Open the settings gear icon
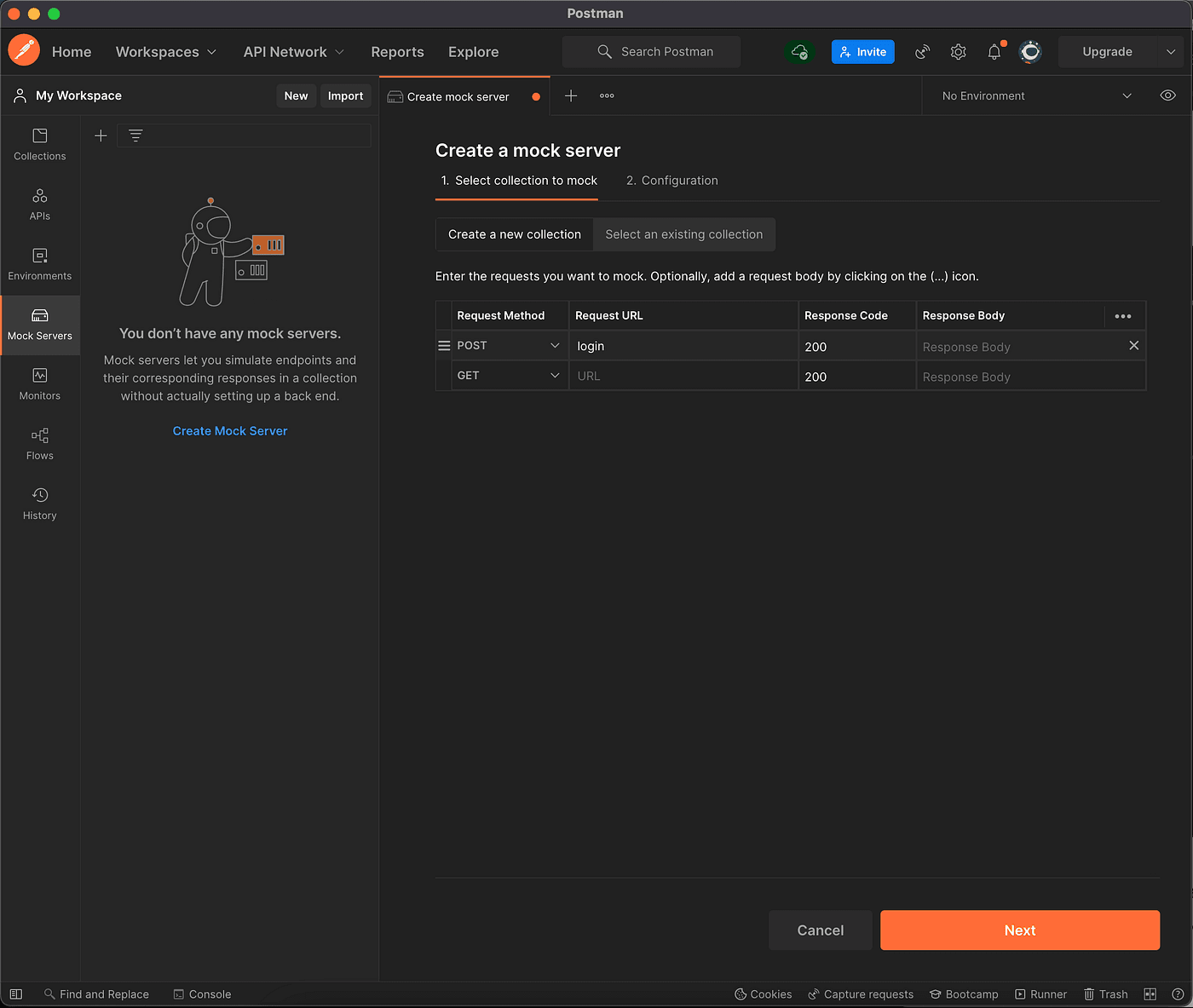 click(x=959, y=52)
